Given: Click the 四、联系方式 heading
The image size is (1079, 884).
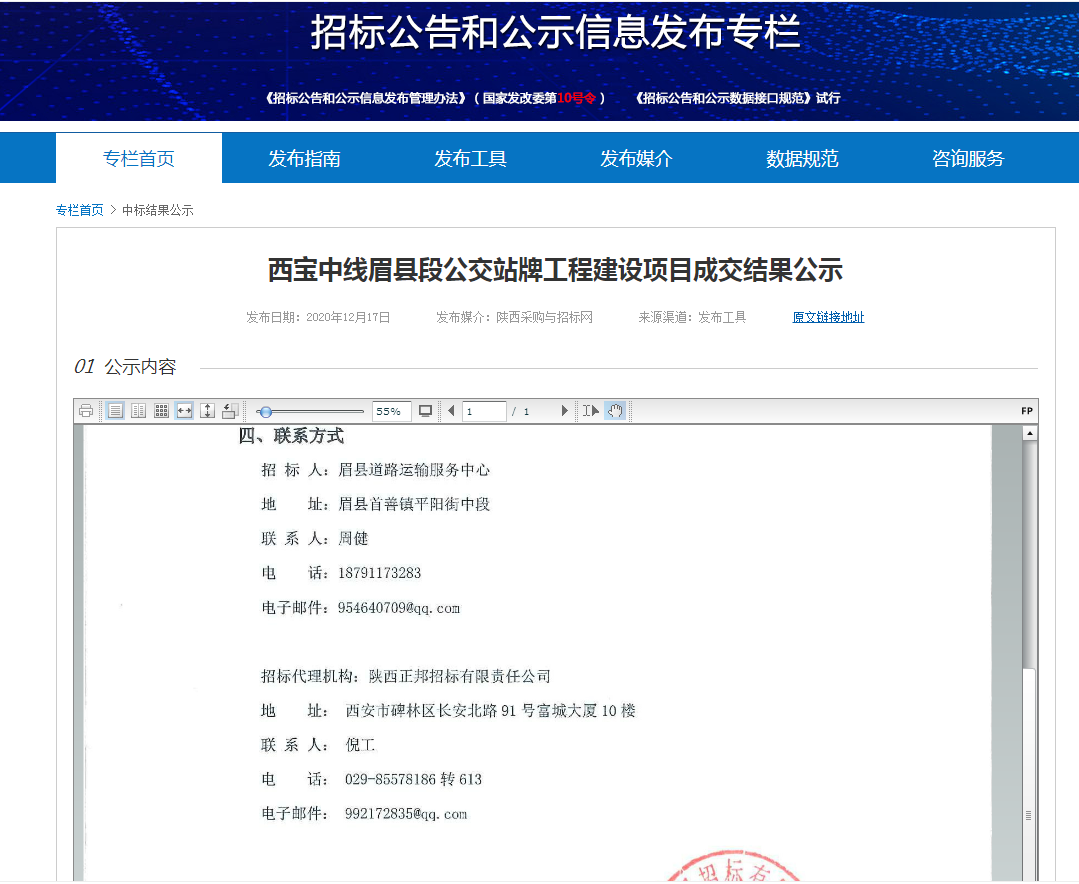Looking at the screenshot, I should pyautogui.click(x=291, y=435).
